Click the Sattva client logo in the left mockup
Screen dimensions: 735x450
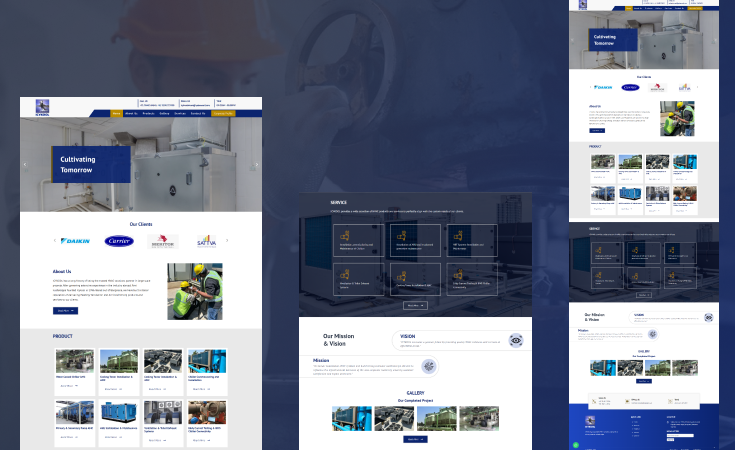point(204,241)
